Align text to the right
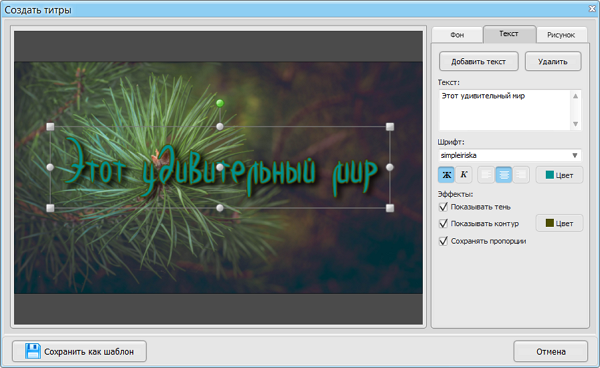Image resolution: width=600 pixels, height=368 pixels. pyautogui.click(x=521, y=175)
